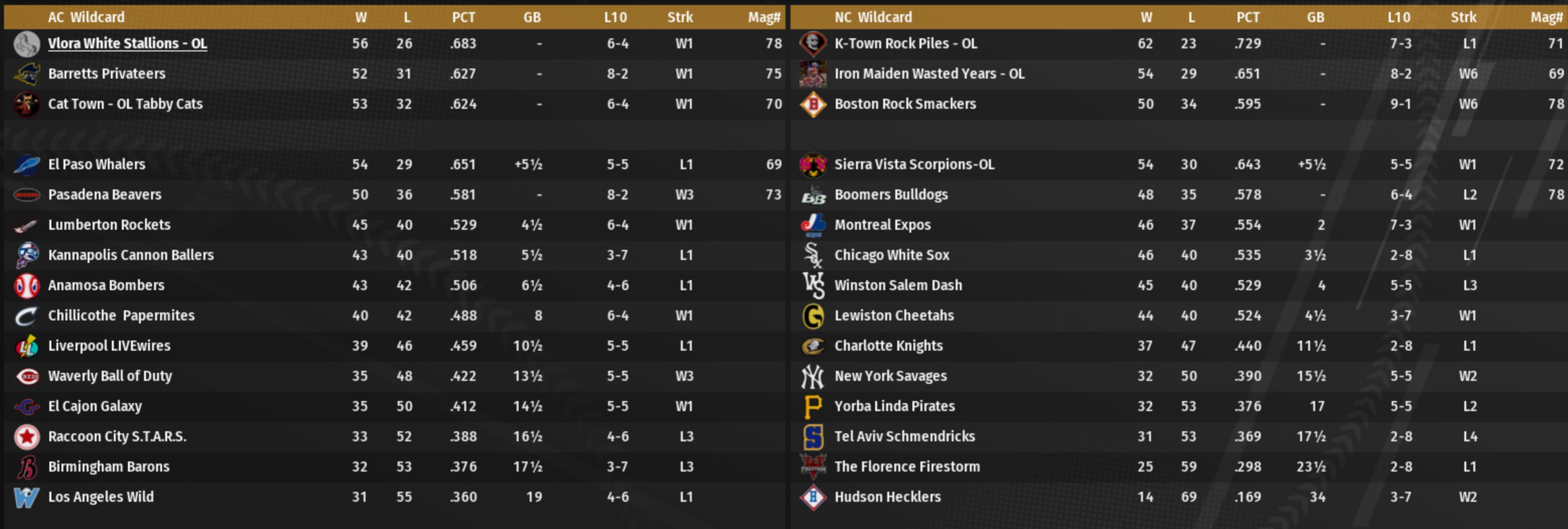Sort AC Wildcard table by PCT column

[x=463, y=17]
